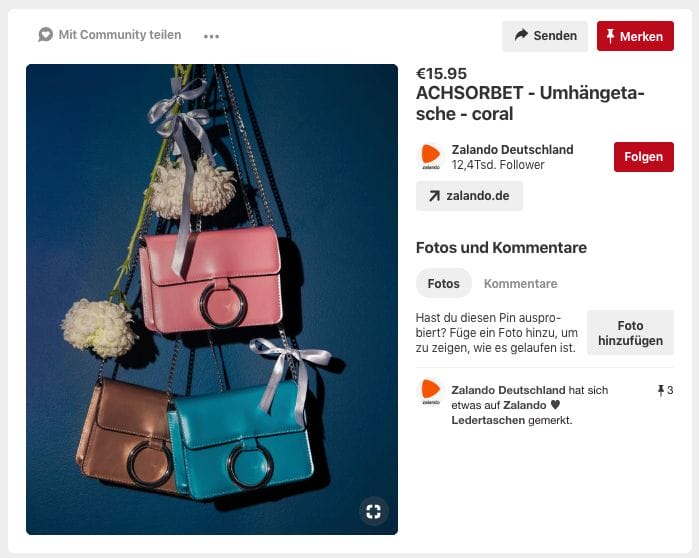The image size is (699, 558).
Task: Click the pinned handbags product image
Action: point(212,299)
